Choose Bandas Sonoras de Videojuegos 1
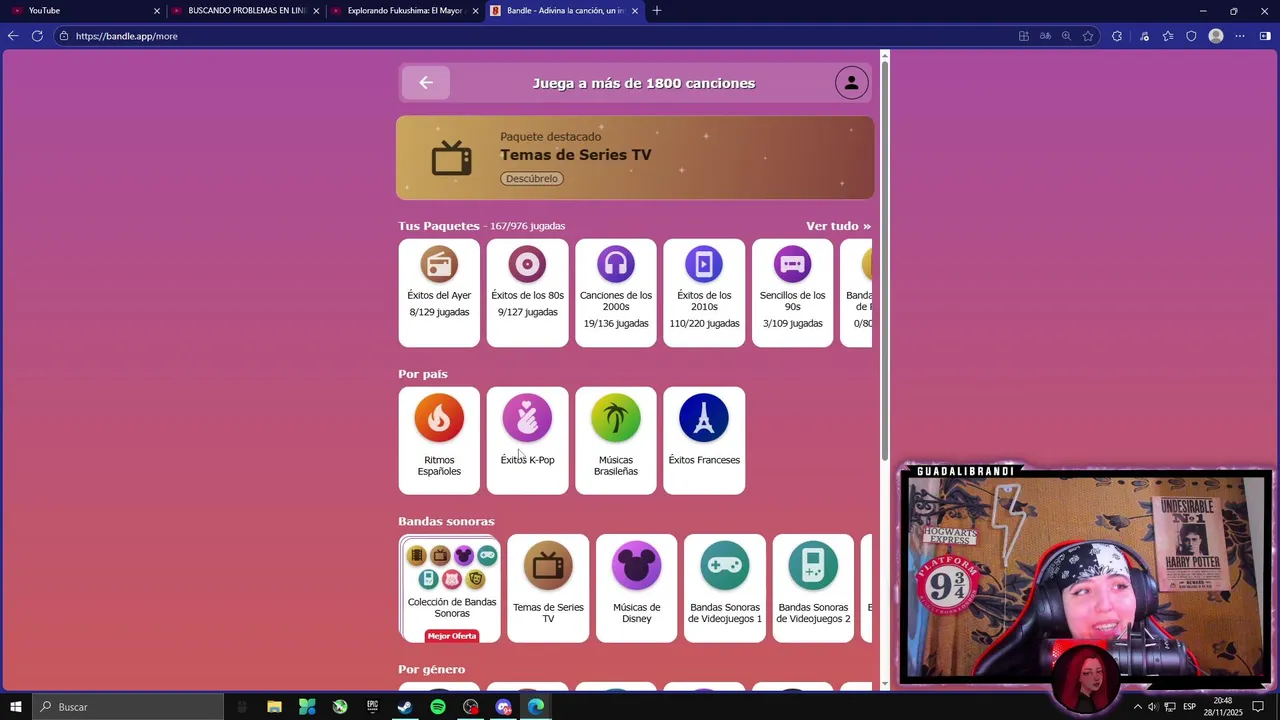Screen dimensions: 1280x720 point(725,588)
